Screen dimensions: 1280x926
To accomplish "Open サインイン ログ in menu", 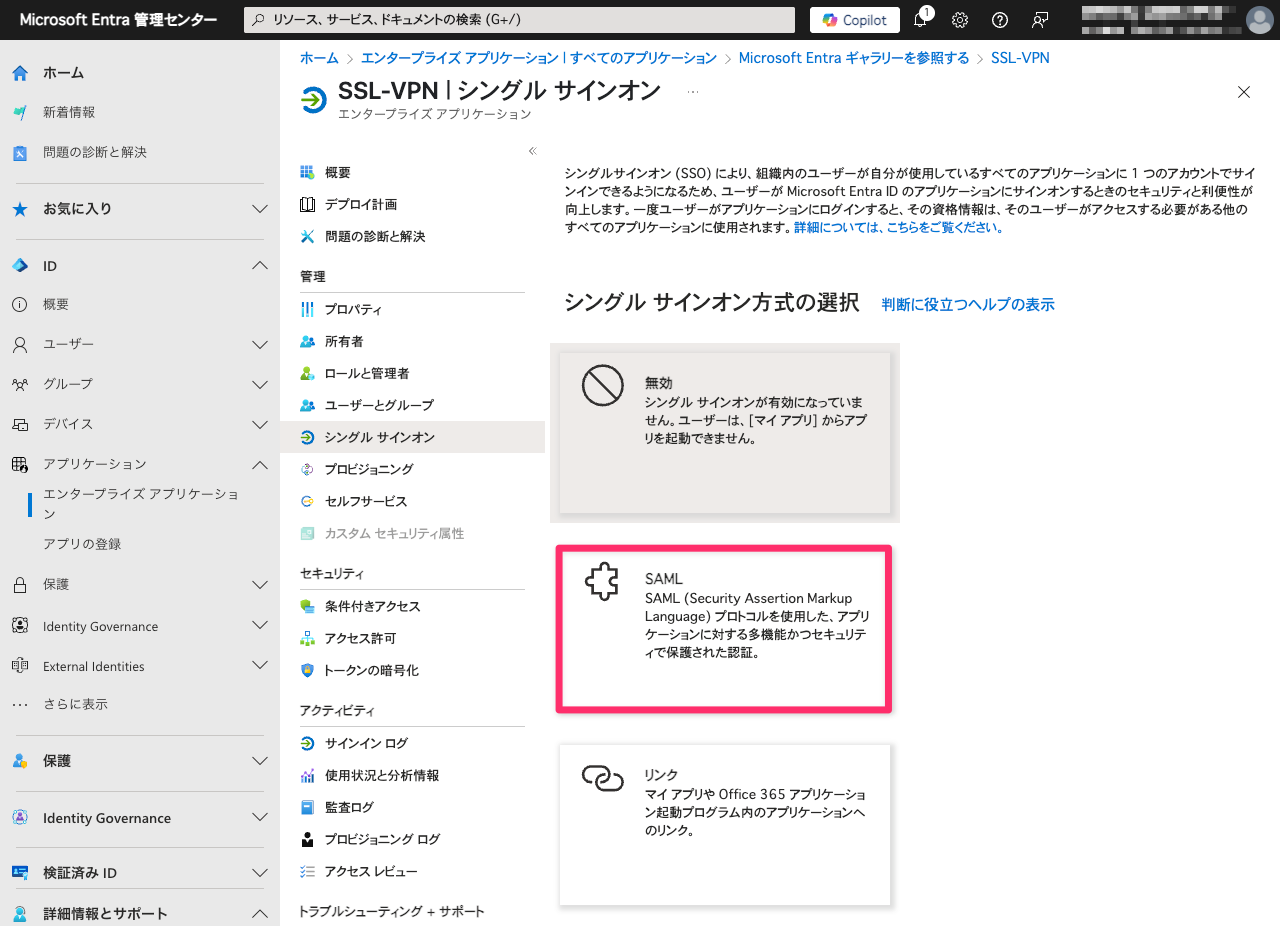I will point(366,744).
